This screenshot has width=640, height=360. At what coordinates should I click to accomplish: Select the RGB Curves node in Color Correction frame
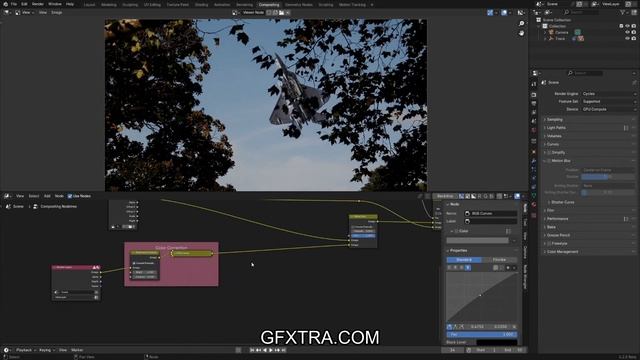point(192,253)
